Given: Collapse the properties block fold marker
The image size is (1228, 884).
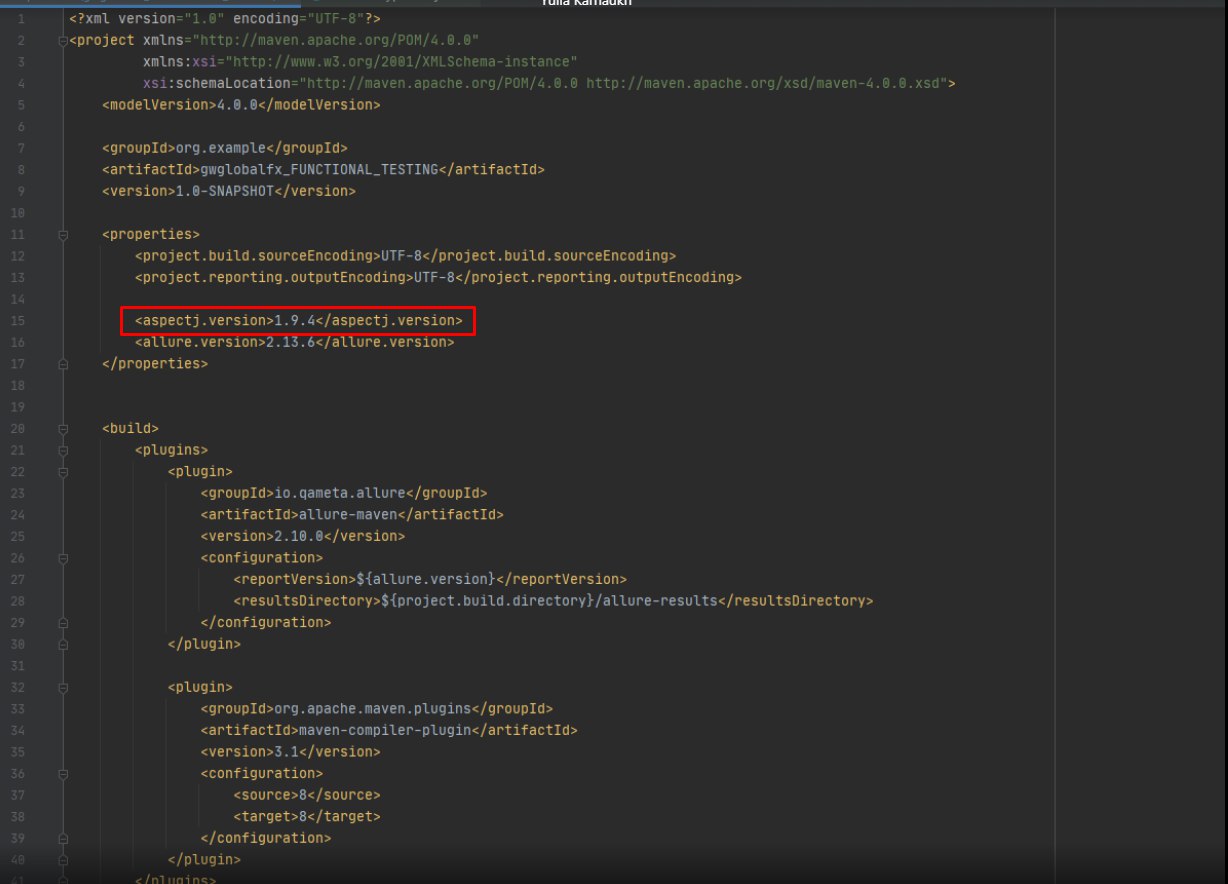Looking at the screenshot, I should pyautogui.click(x=64, y=235).
